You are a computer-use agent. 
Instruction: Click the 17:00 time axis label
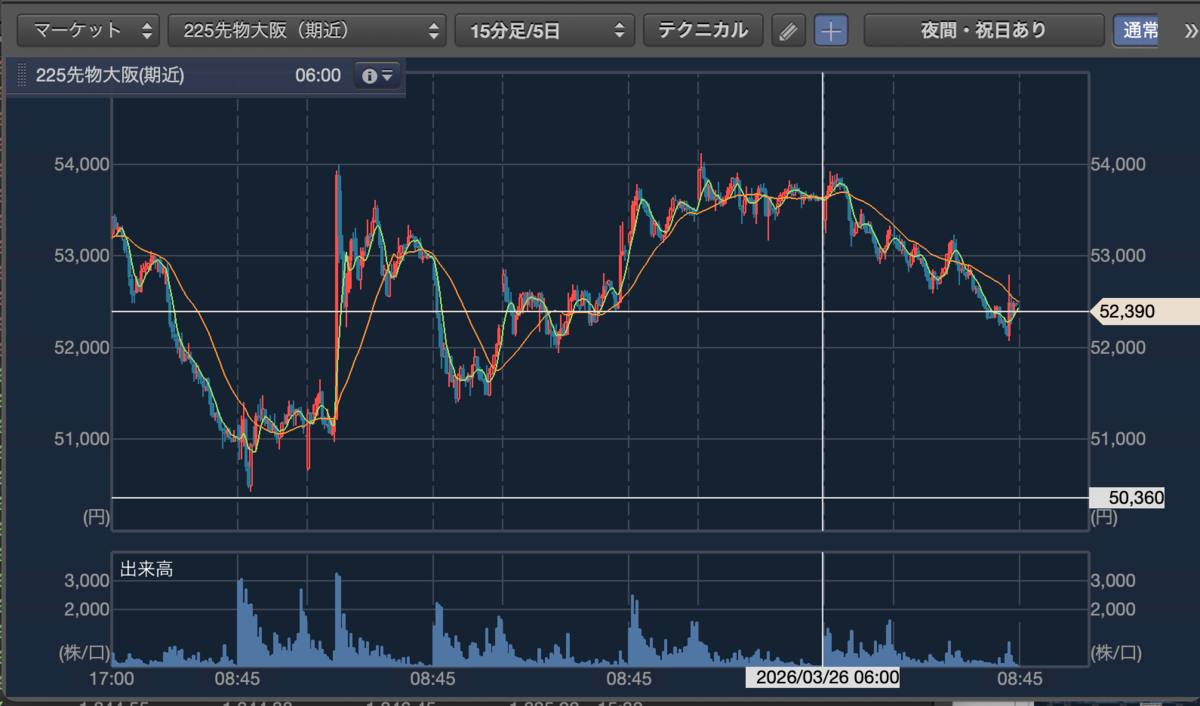pyautogui.click(x=111, y=678)
